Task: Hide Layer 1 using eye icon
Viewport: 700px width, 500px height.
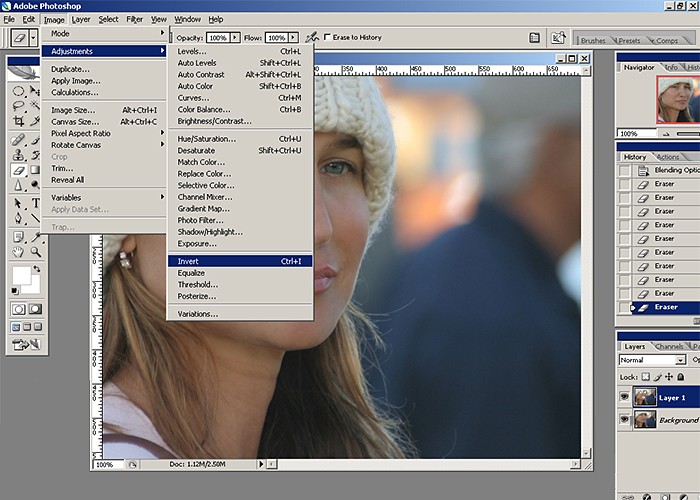Action: coord(624,397)
